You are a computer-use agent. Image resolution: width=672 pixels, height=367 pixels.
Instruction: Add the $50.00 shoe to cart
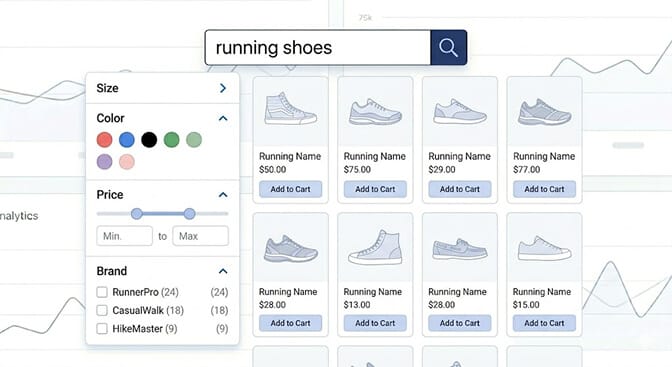291,189
